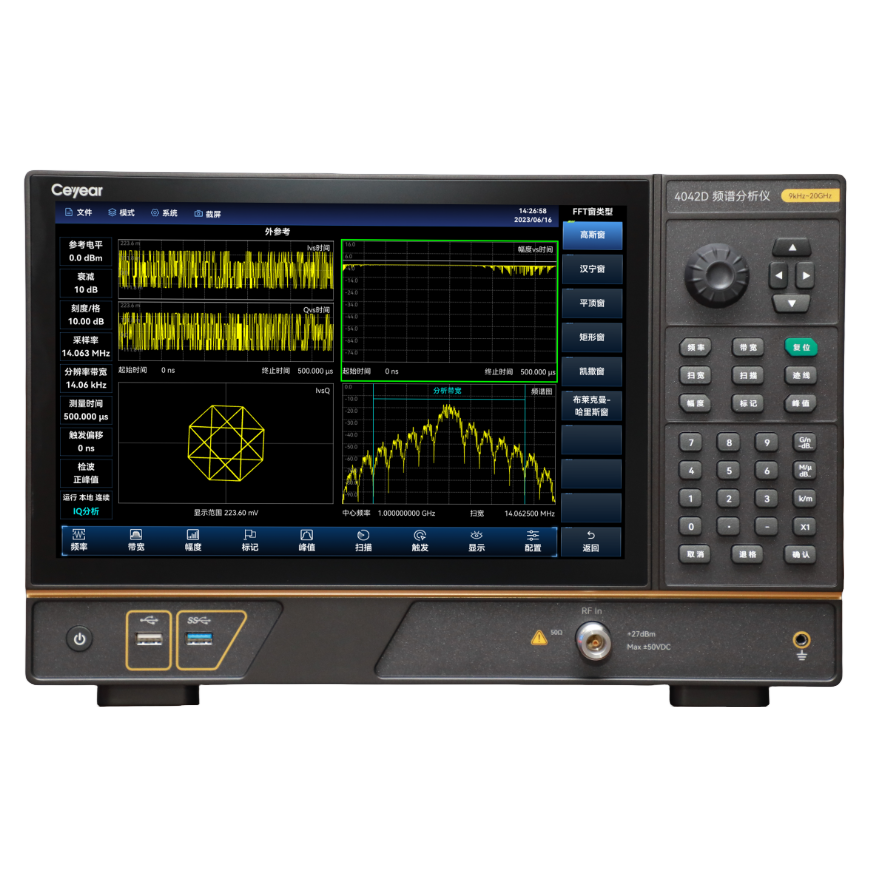The width and height of the screenshot is (869, 869).
Task: Tap the Display (显示) eye icon
Action: (476, 536)
